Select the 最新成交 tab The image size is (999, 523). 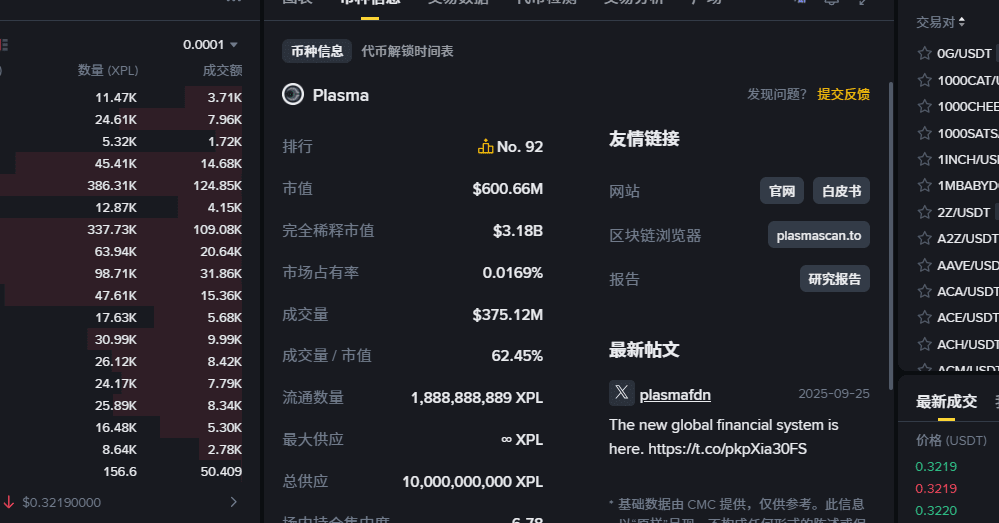tap(946, 401)
